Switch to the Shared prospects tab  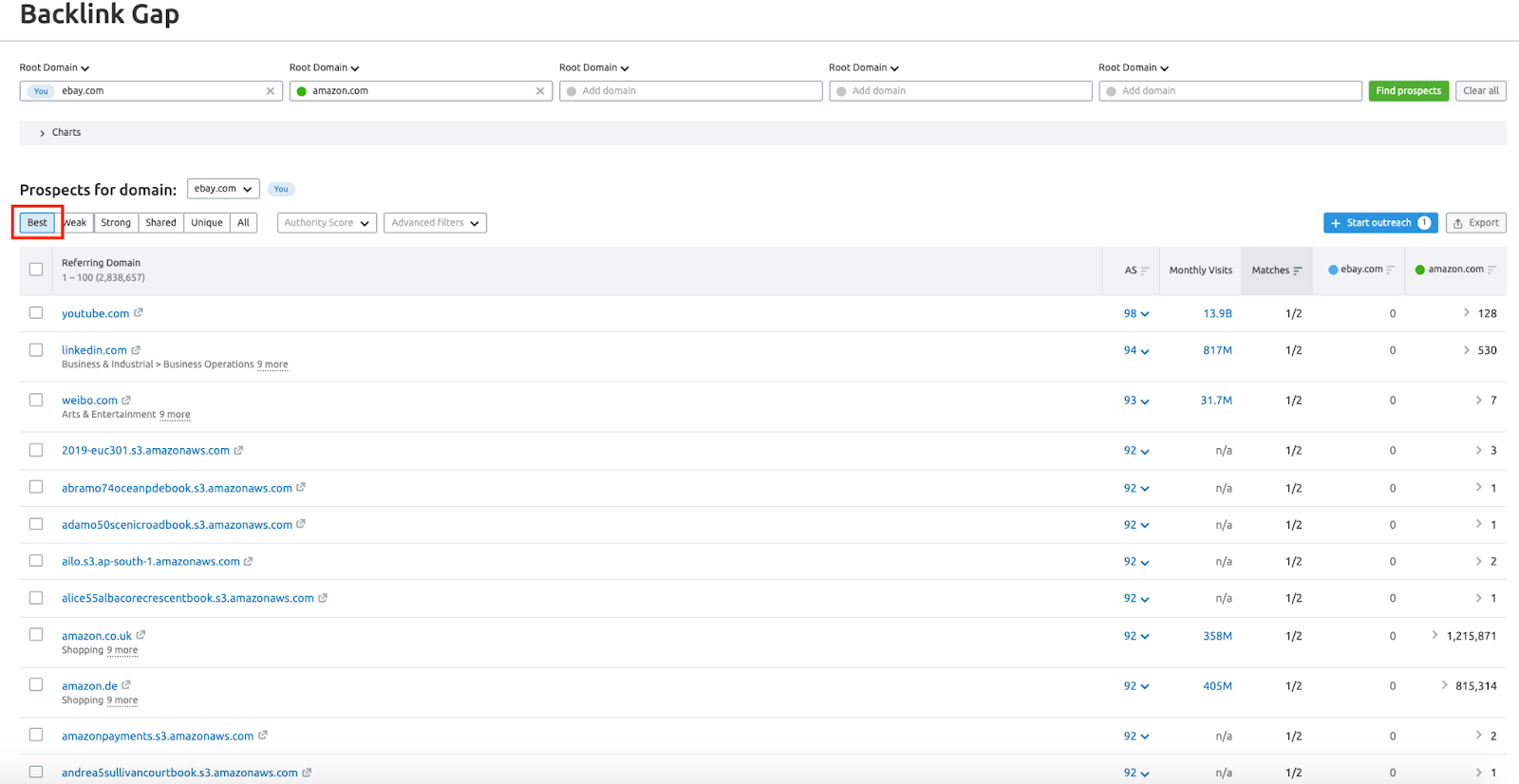(160, 223)
